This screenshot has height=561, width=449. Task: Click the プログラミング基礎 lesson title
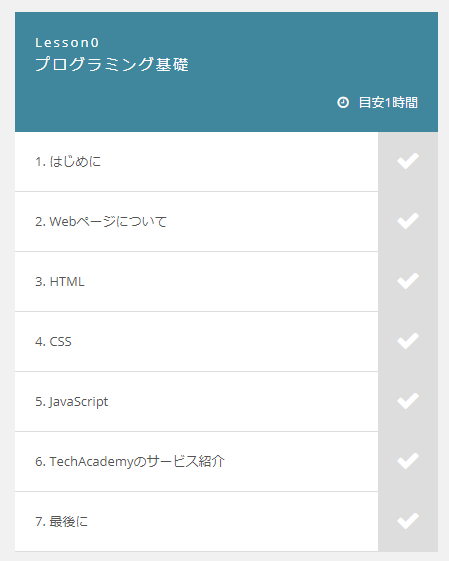(x=112, y=64)
